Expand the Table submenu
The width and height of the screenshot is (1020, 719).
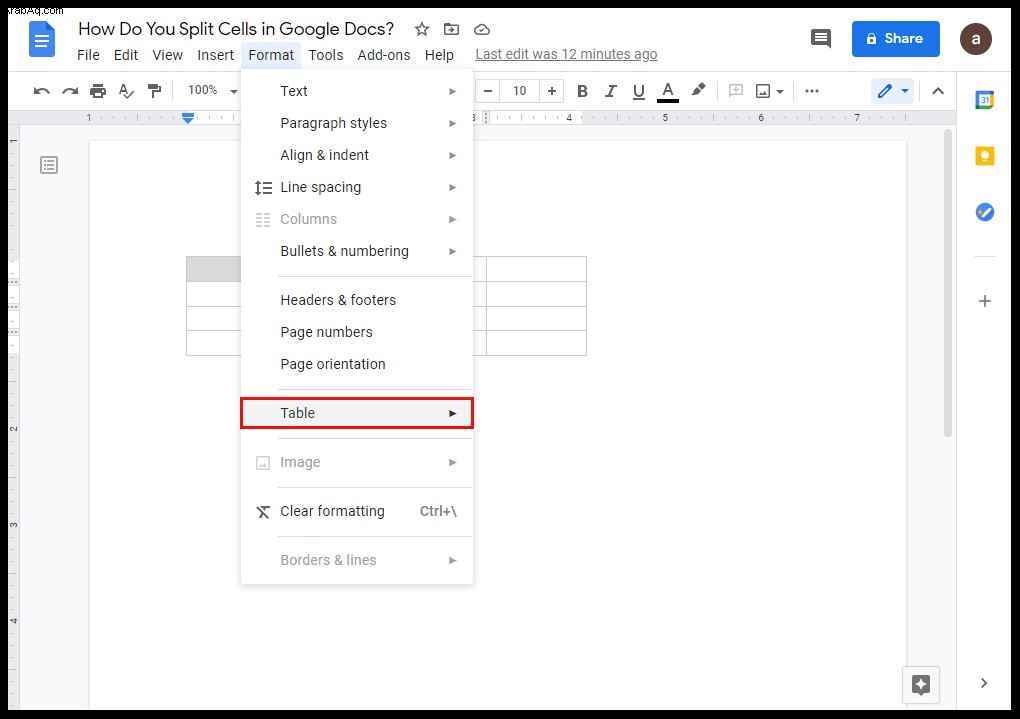click(356, 413)
